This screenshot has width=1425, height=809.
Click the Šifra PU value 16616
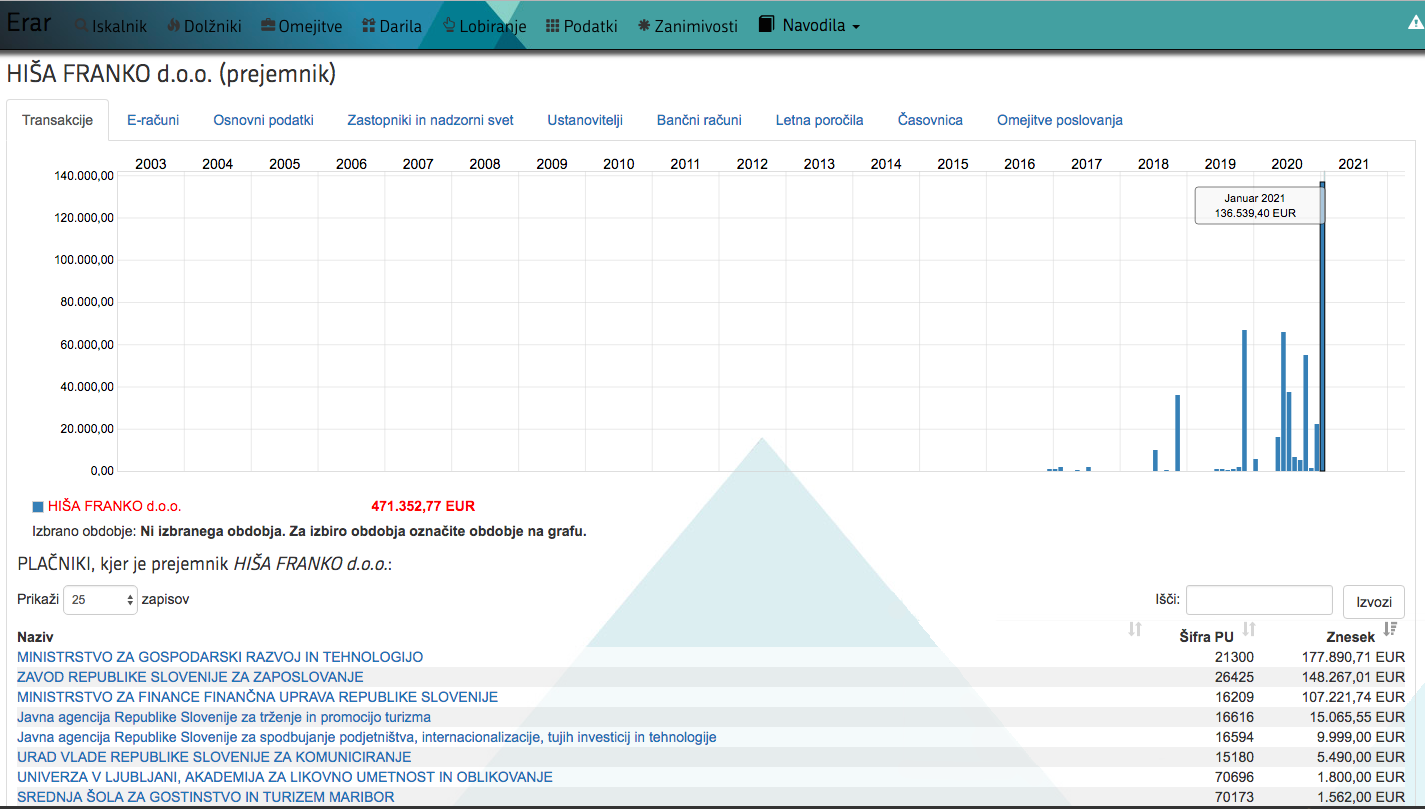pyautogui.click(x=1234, y=717)
